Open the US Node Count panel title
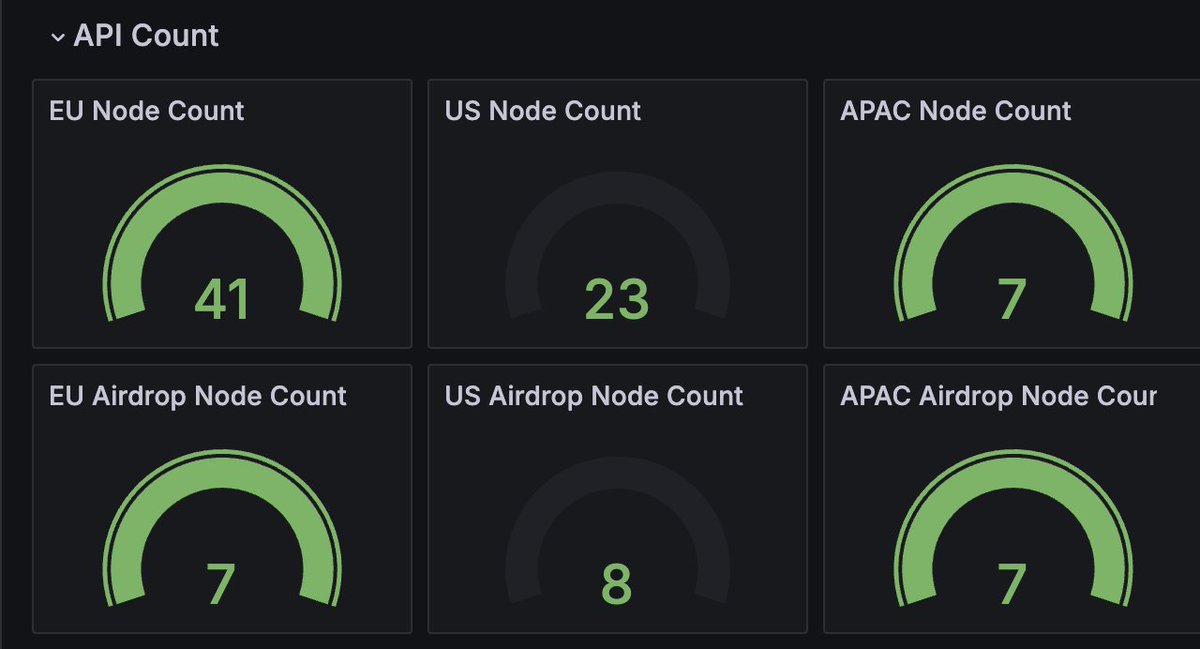The image size is (1200, 649). (543, 110)
